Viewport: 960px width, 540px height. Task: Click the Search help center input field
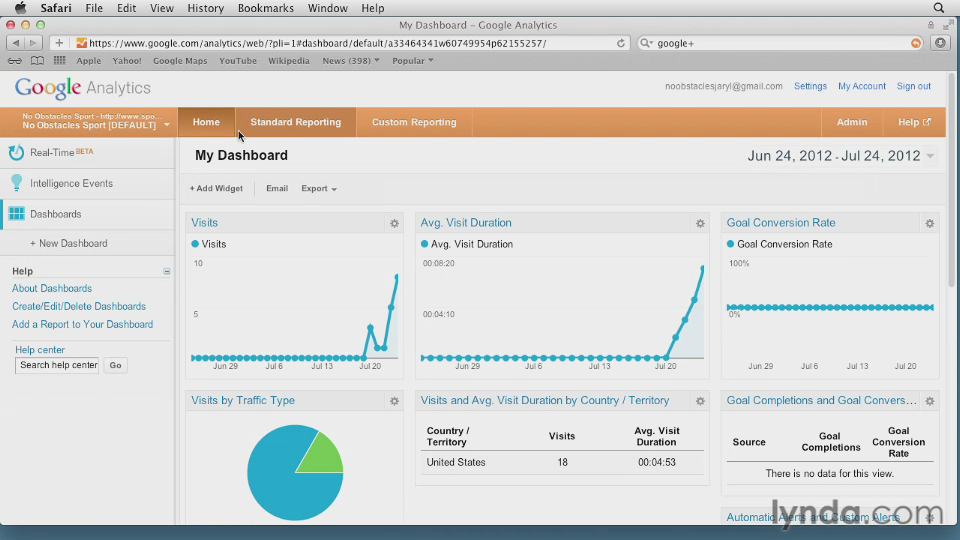click(58, 365)
